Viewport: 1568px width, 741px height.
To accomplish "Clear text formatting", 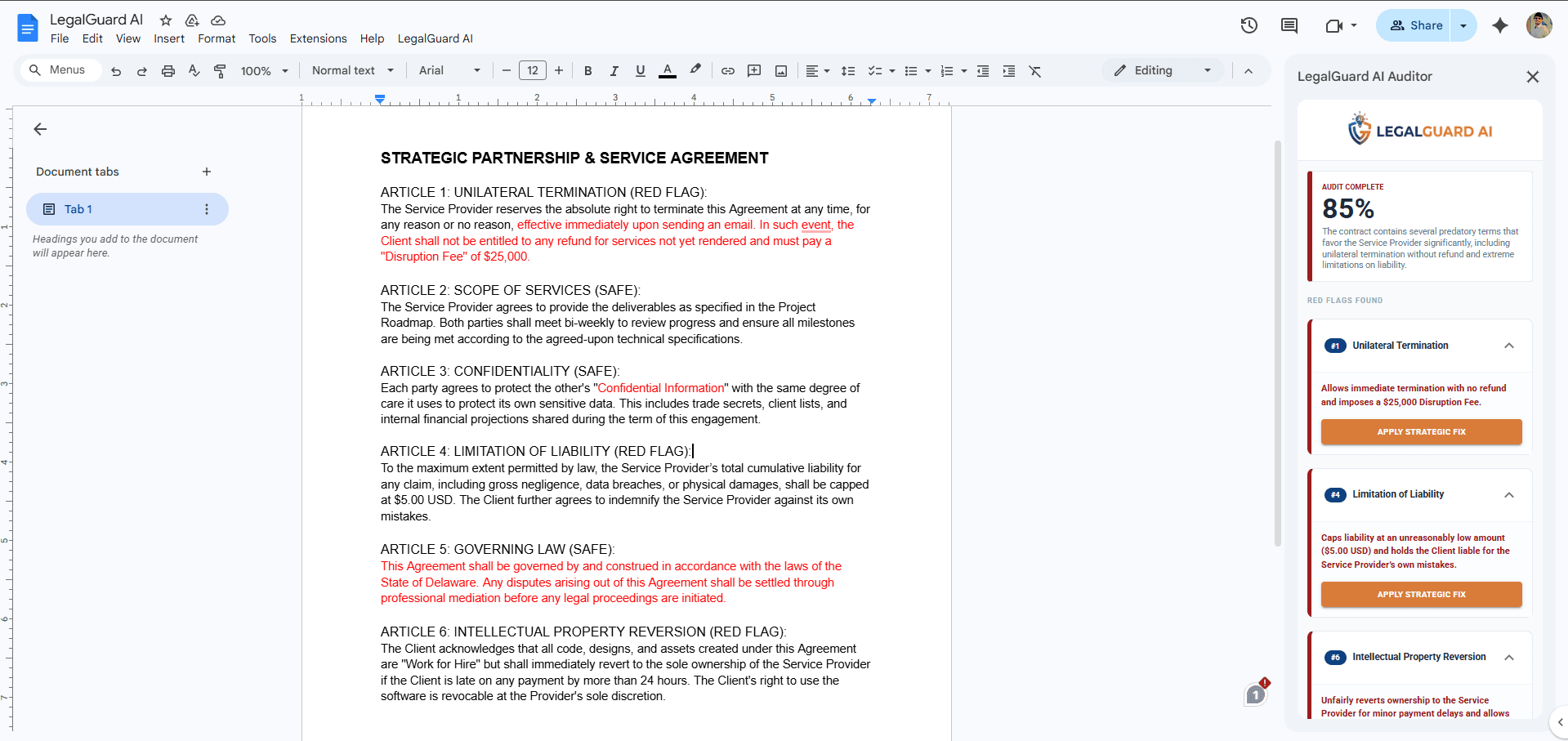I will click(x=1035, y=71).
